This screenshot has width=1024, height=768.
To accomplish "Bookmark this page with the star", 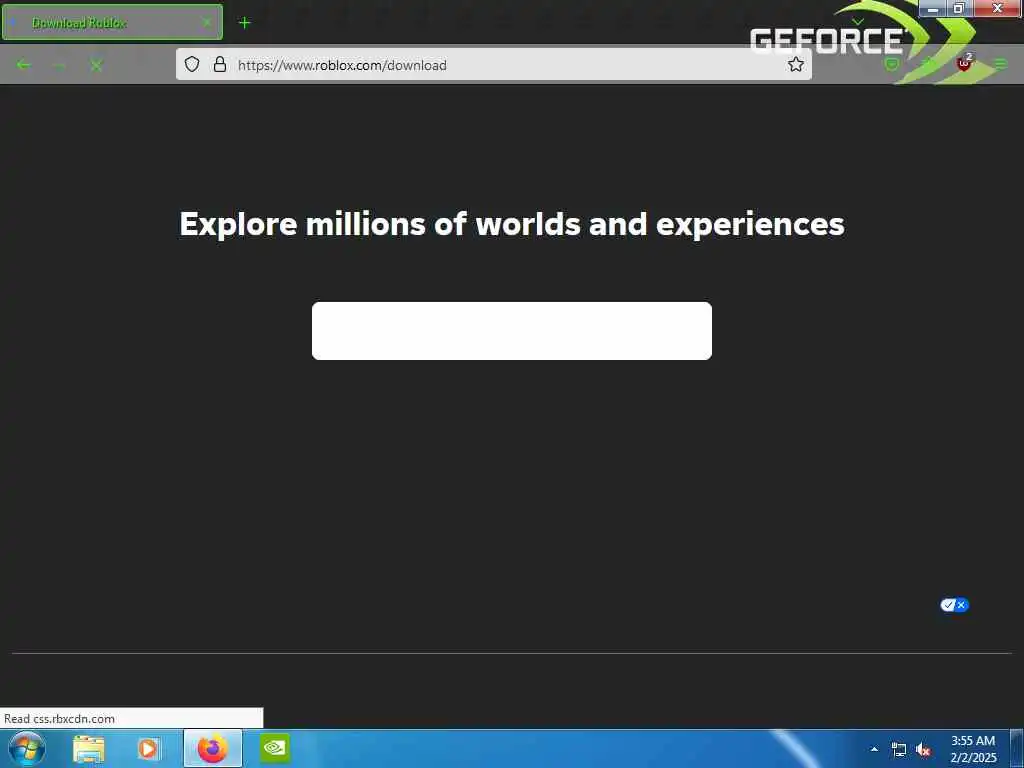I will coord(795,64).
